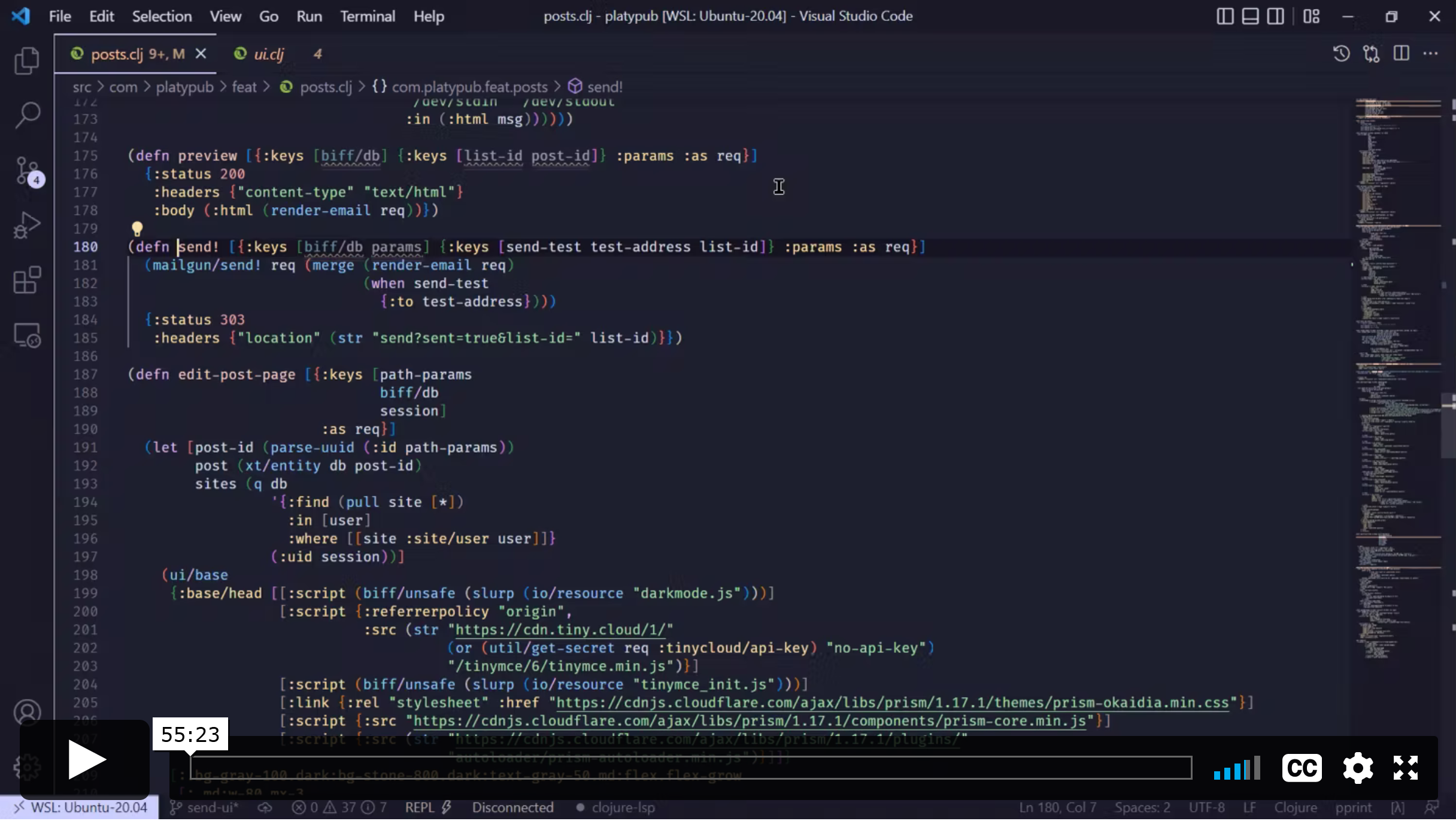Open the Remote Explorer view
Image resolution: width=1456 pixels, height=821 pixels.
coord(27,335)
